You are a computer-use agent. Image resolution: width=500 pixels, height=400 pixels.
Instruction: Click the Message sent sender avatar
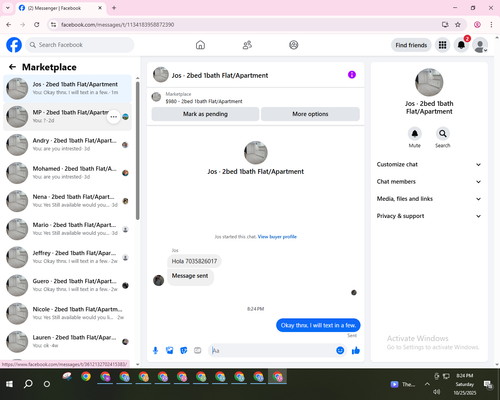tap(158, 280)
